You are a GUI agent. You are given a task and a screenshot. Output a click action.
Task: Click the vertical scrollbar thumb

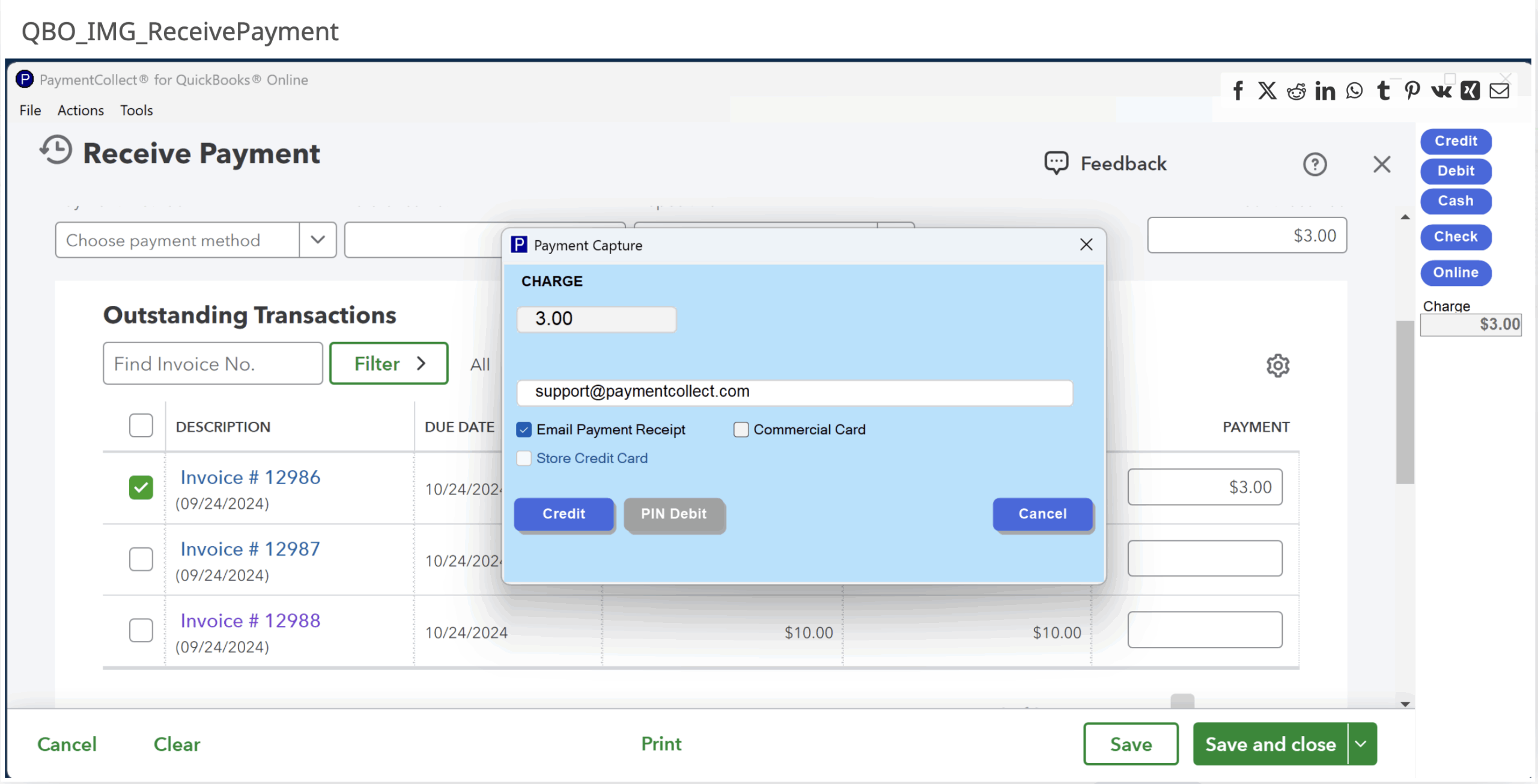[1405, 403]
